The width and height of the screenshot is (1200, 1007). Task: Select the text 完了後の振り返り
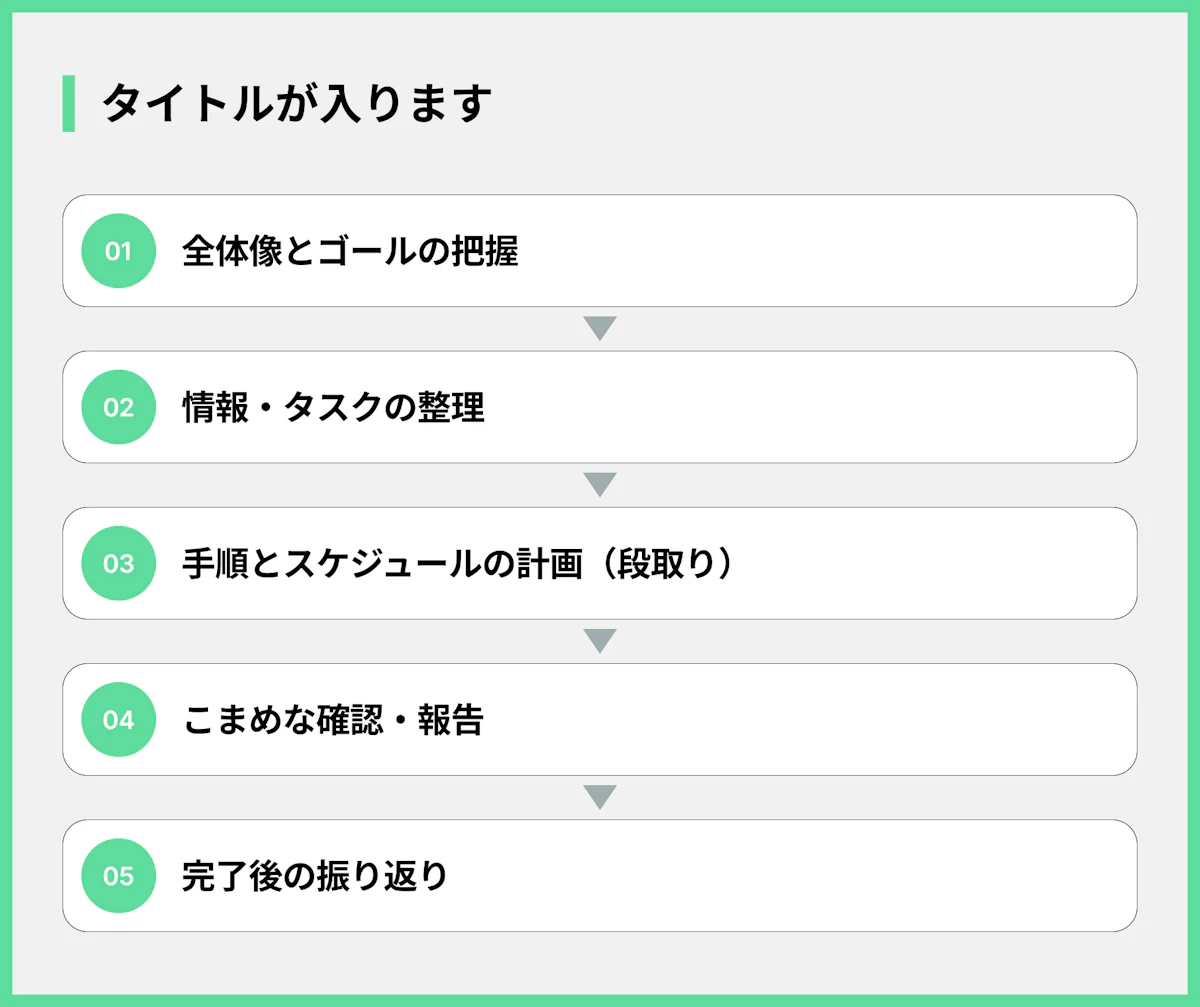pyautogui.click(x=315, y=876)
